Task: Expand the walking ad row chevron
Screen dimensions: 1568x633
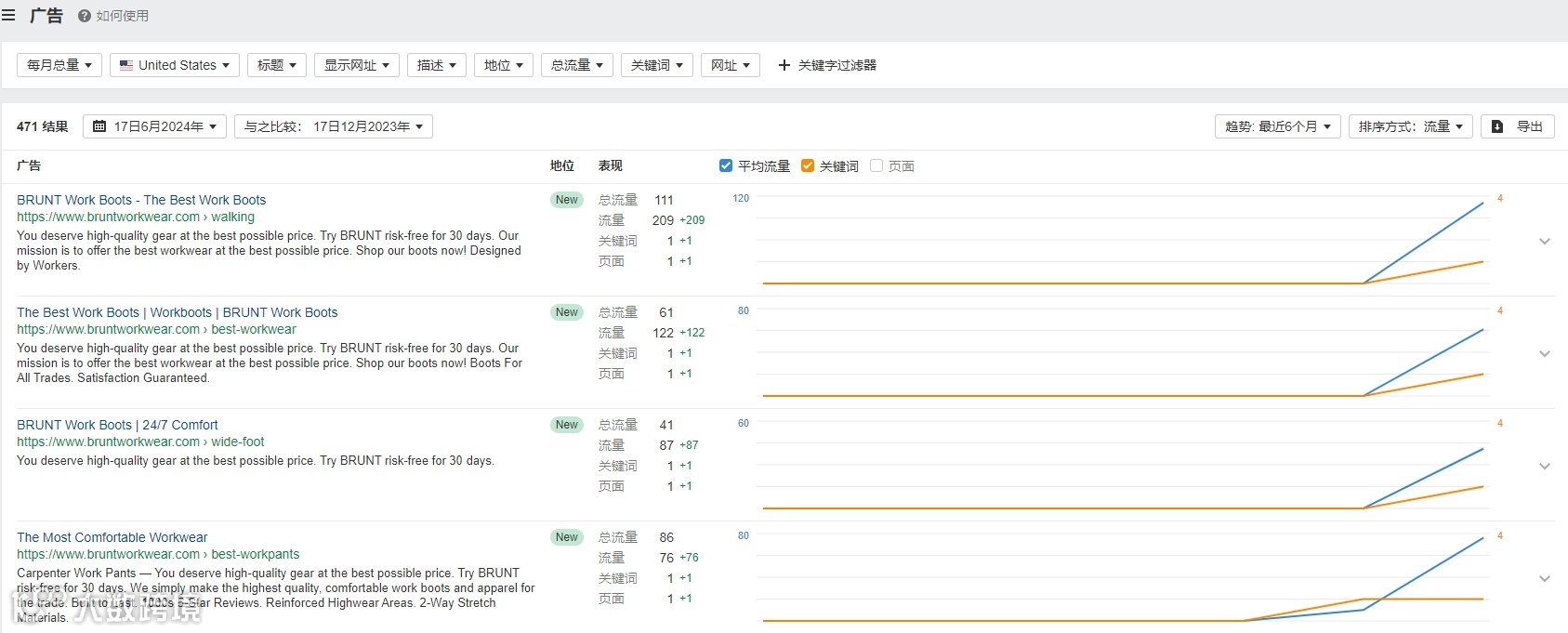Action: click(1545, 241)
